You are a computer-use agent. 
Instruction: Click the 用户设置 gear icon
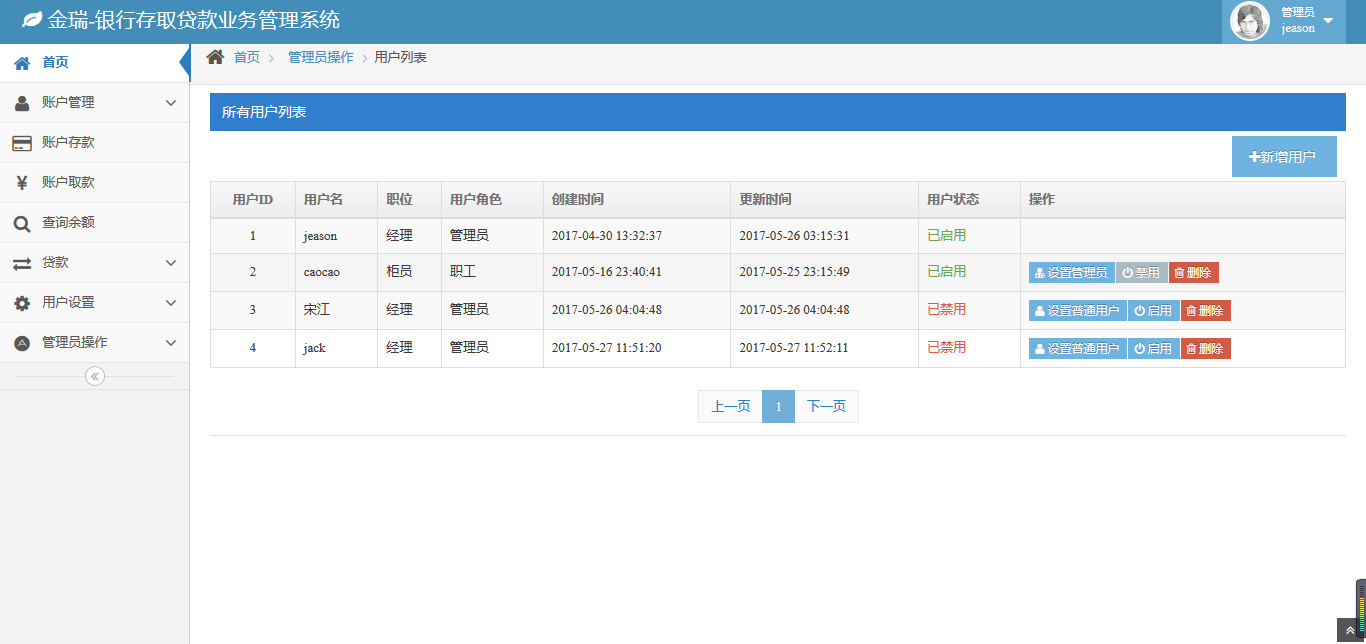(x=22, y=303)
